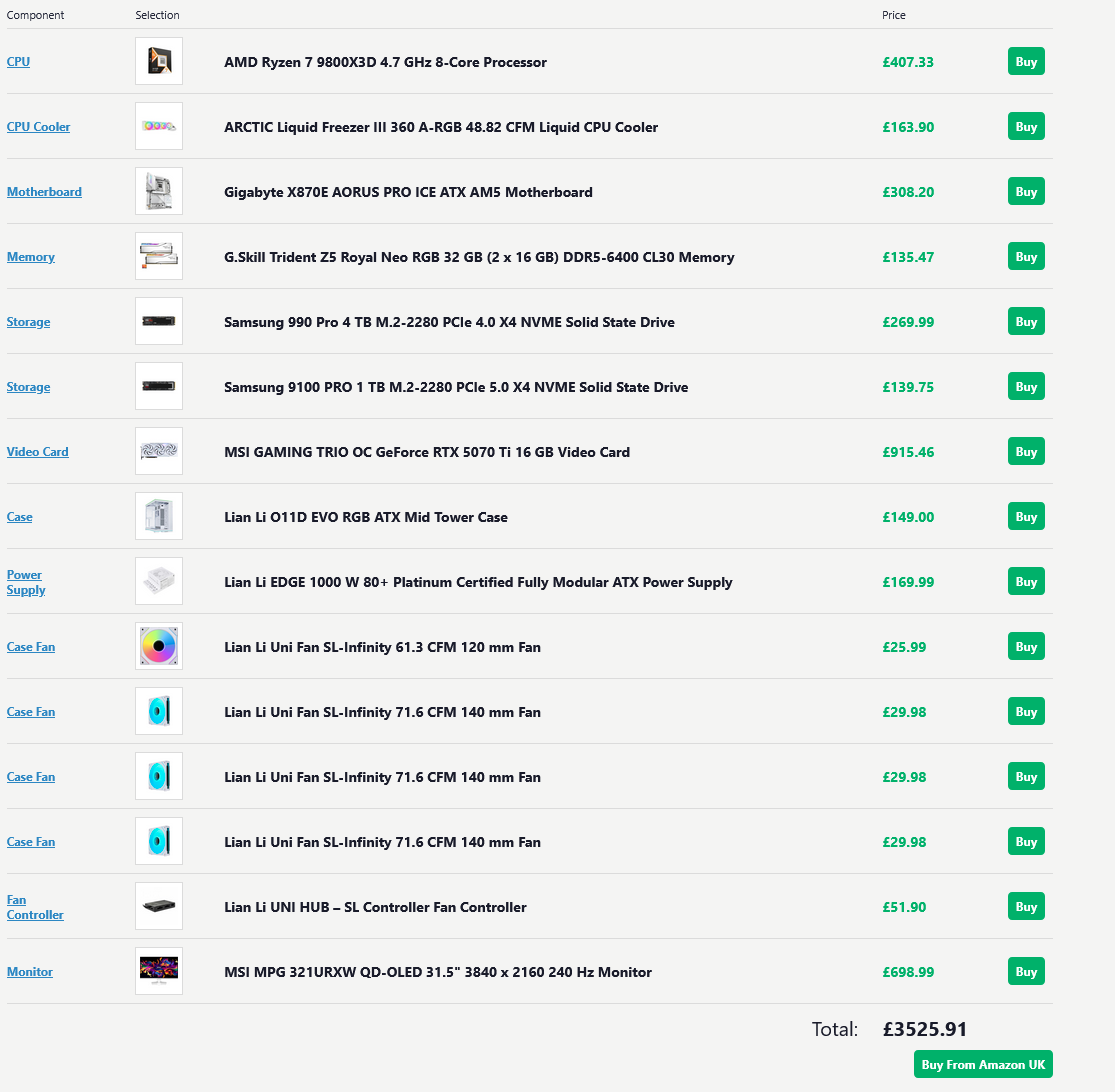Select the Lian Li UNI HUB controller name
1115x1092 pixels.
[375, 907]
